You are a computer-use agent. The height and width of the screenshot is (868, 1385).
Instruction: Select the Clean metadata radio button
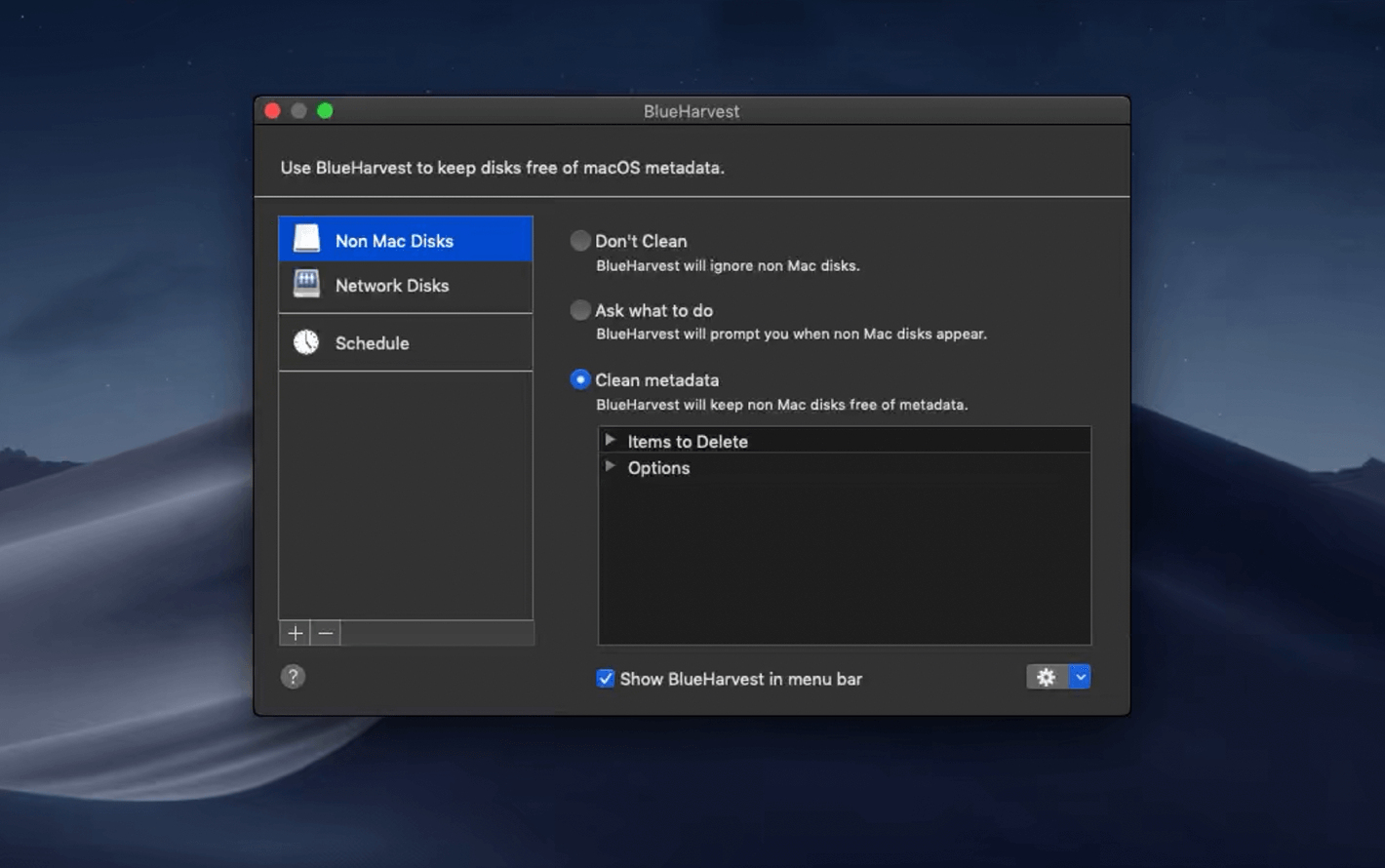pos(580,379)
